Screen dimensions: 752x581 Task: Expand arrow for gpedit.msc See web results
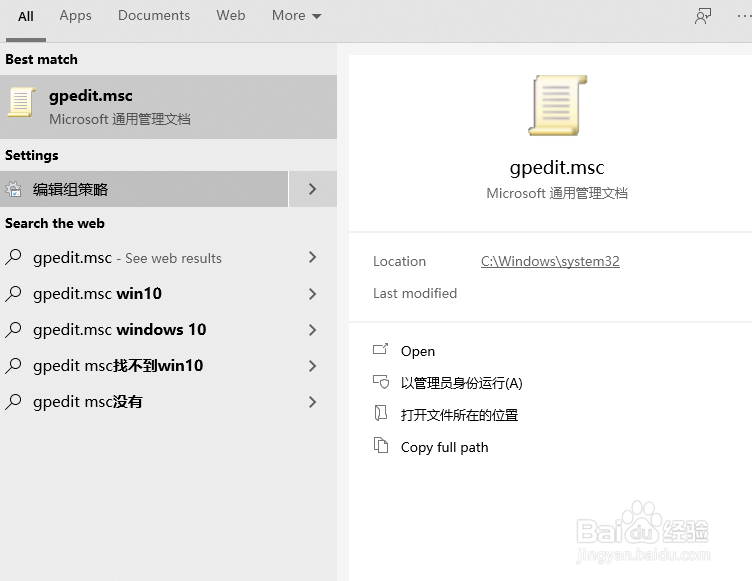[313, 257]
